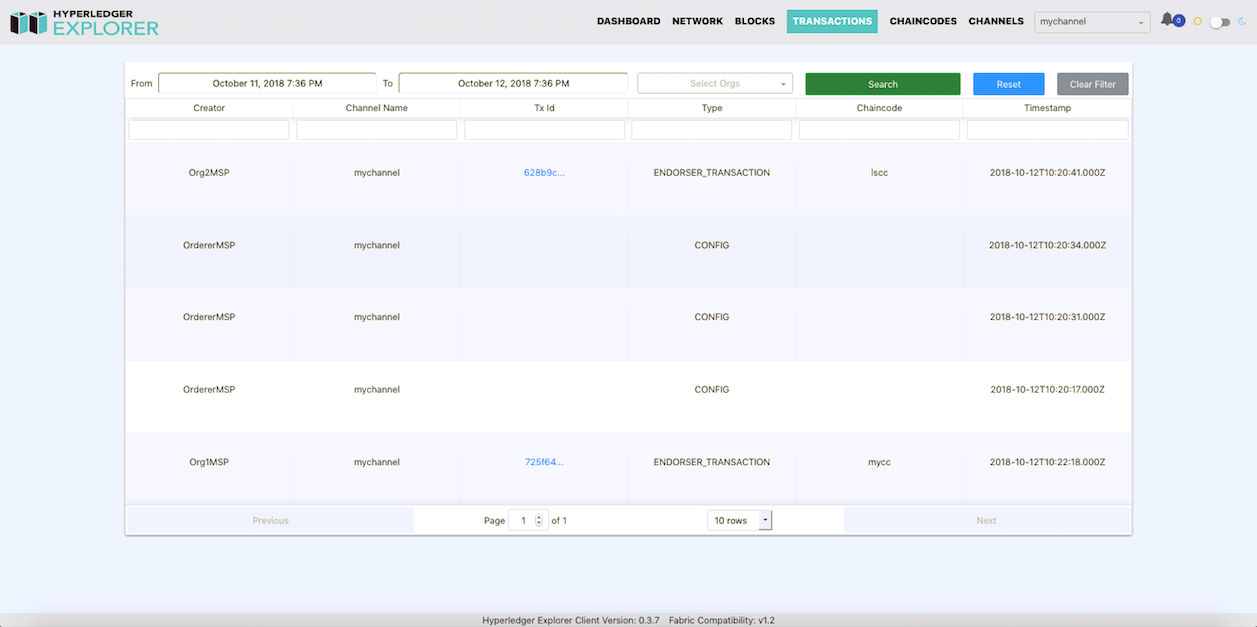
Task: Sort by the Creator column header
Action: click(x=209, y=107)
